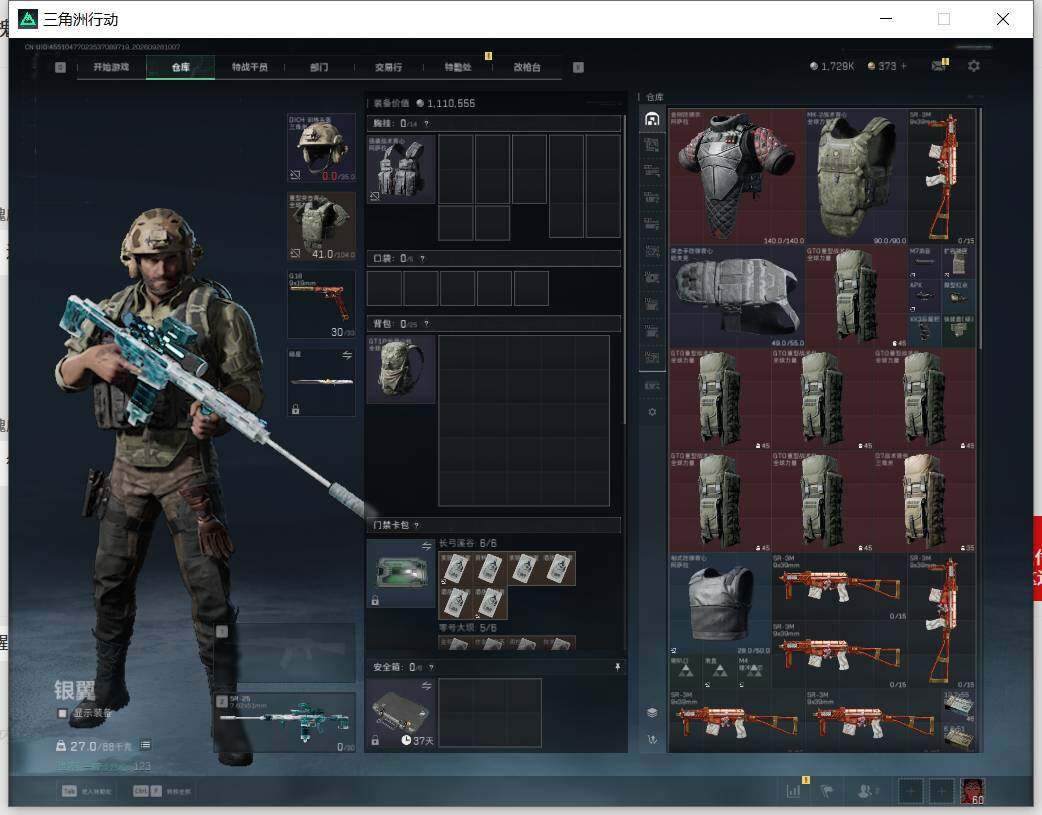The height and width of the screenshot is (815, 1042).
Task: Open the 改枪台 tab
Action: tap(527, 67)
